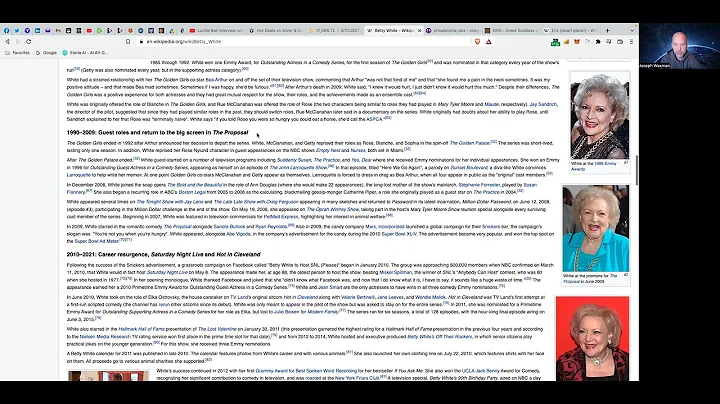Click the 1990–2009 Guest roles section heading

[157, 133]
